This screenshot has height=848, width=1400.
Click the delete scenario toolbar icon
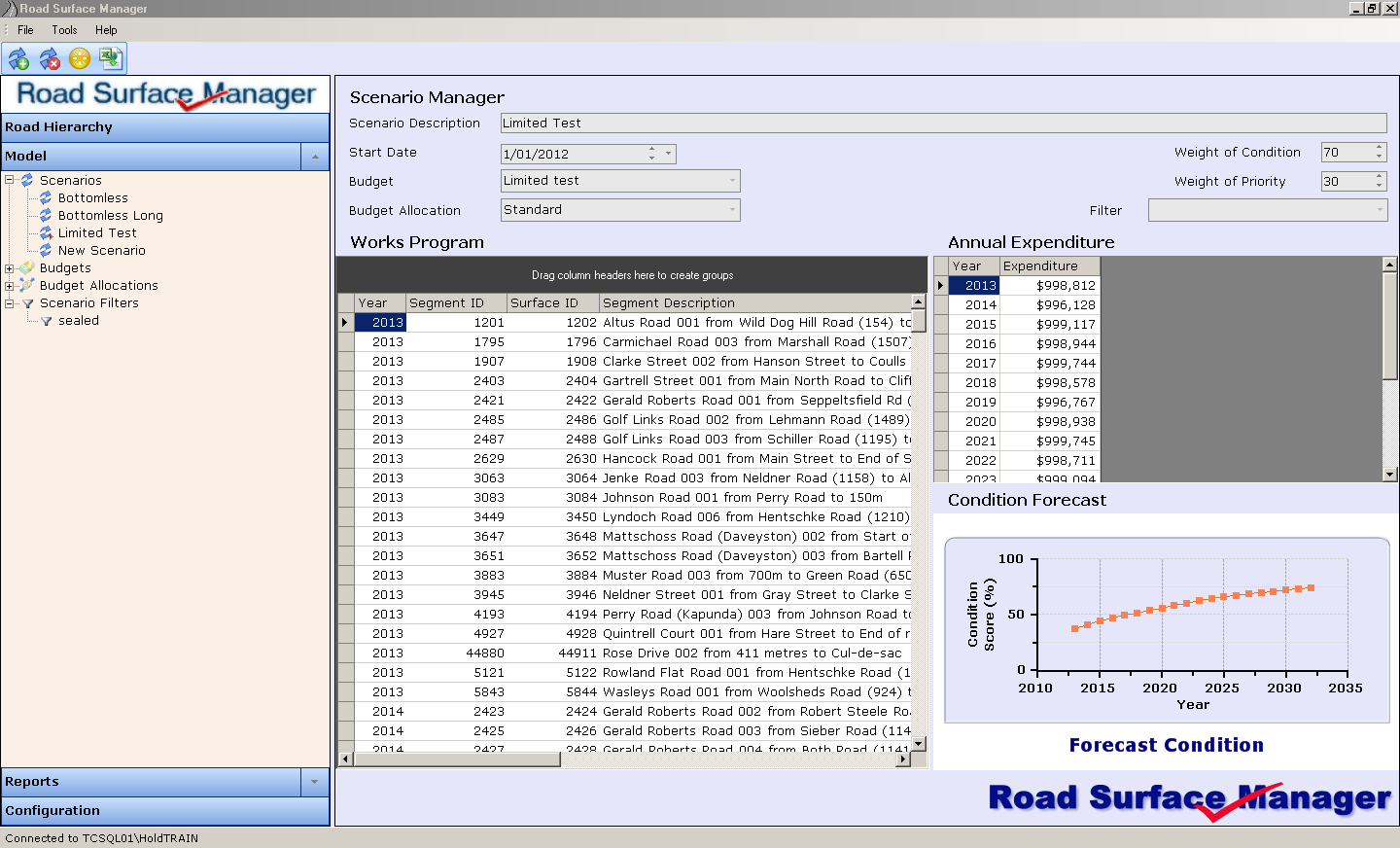click(50, 59)
